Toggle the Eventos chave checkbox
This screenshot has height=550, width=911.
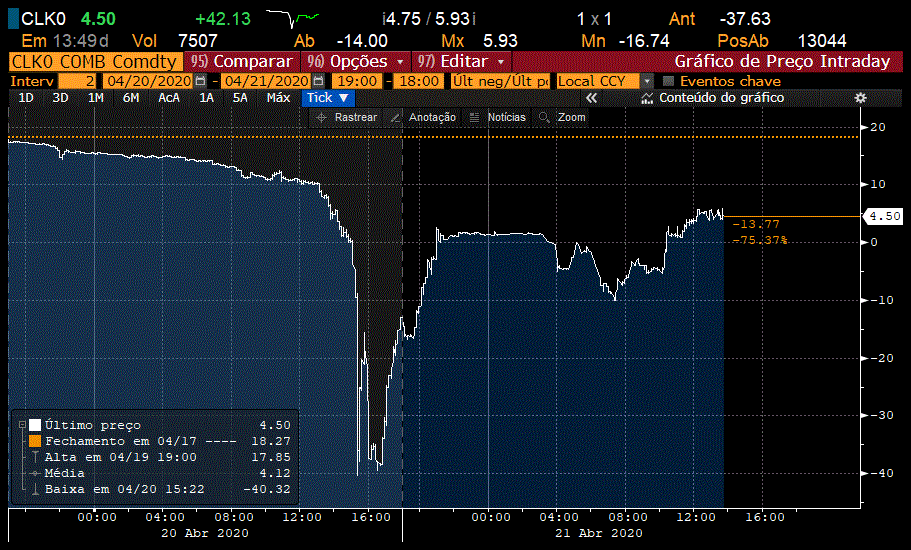coord(669,80)
